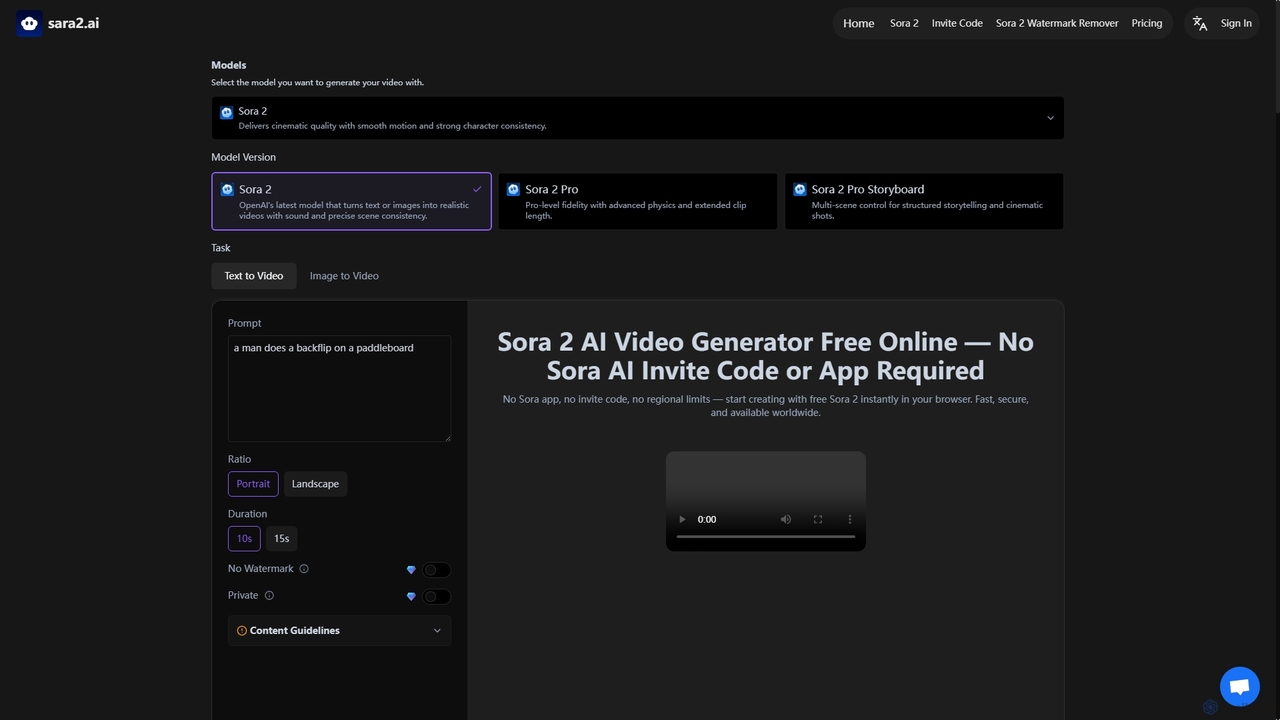Play the preview video
This screenshot has width=1280, height=720.
pos(682,519)
